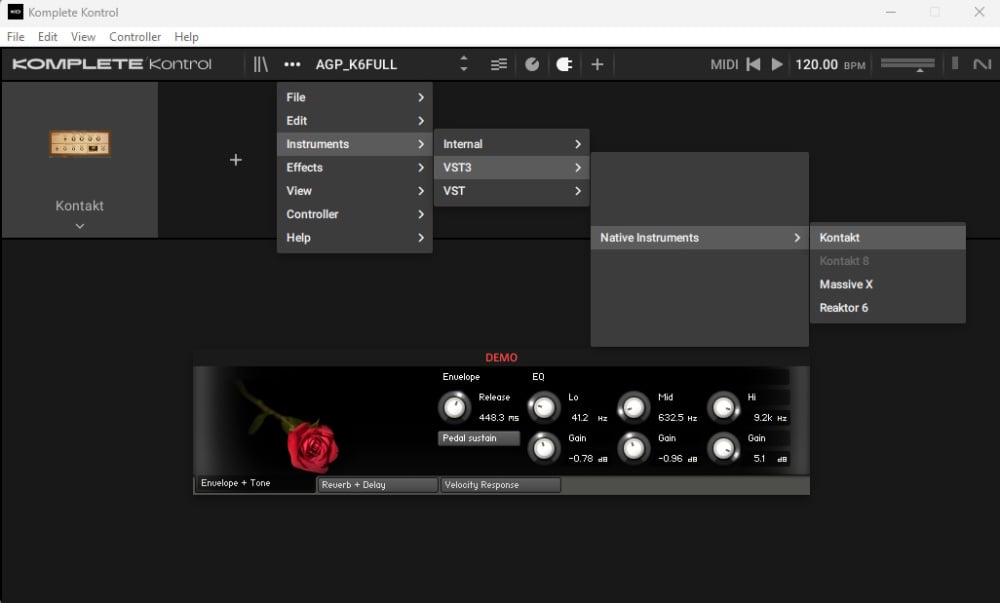
Task: Open Help in the menu bar
Action: pyautogui.click(x=186, y=37)
